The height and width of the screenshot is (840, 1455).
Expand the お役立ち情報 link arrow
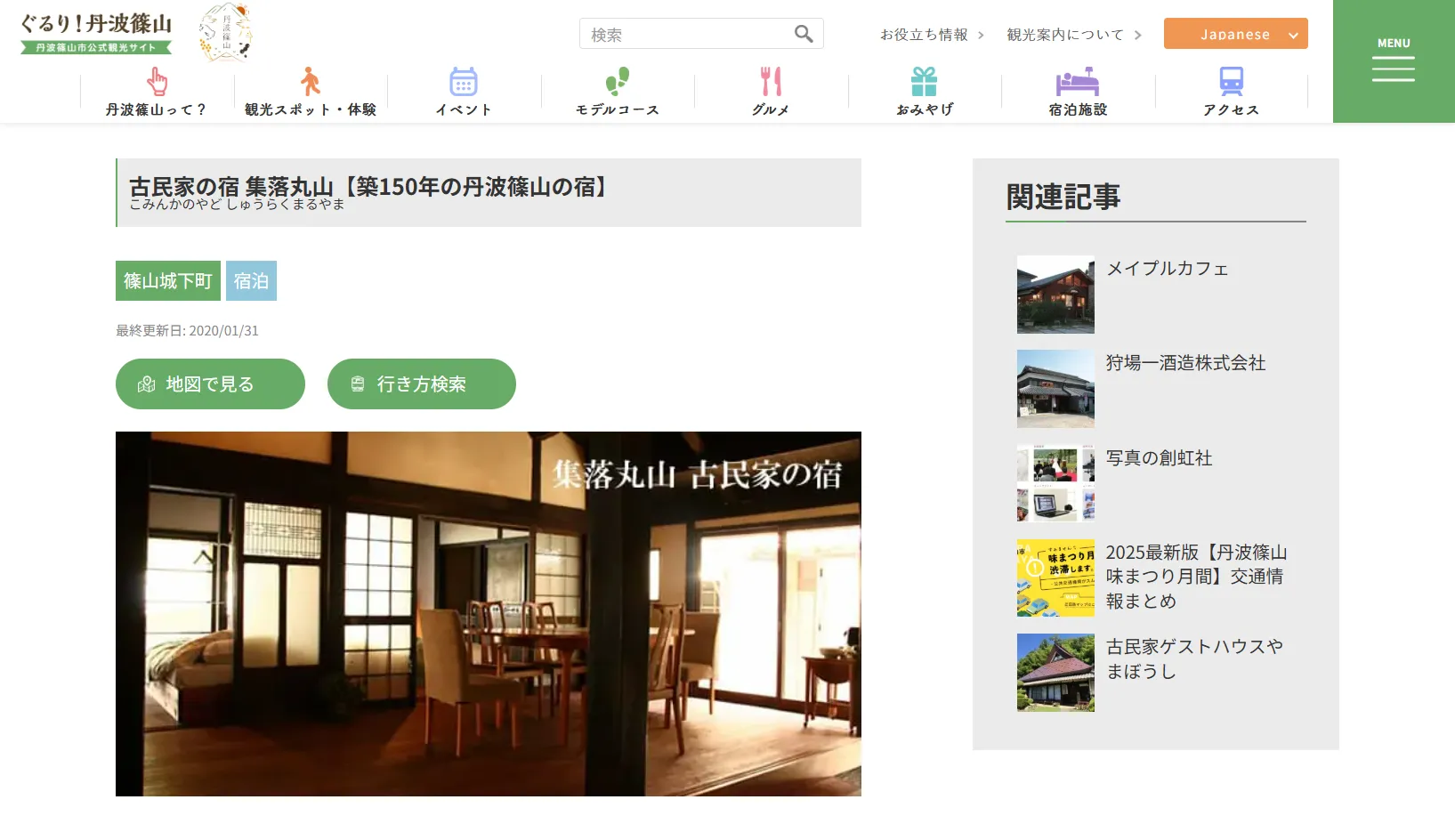(981, 35)
